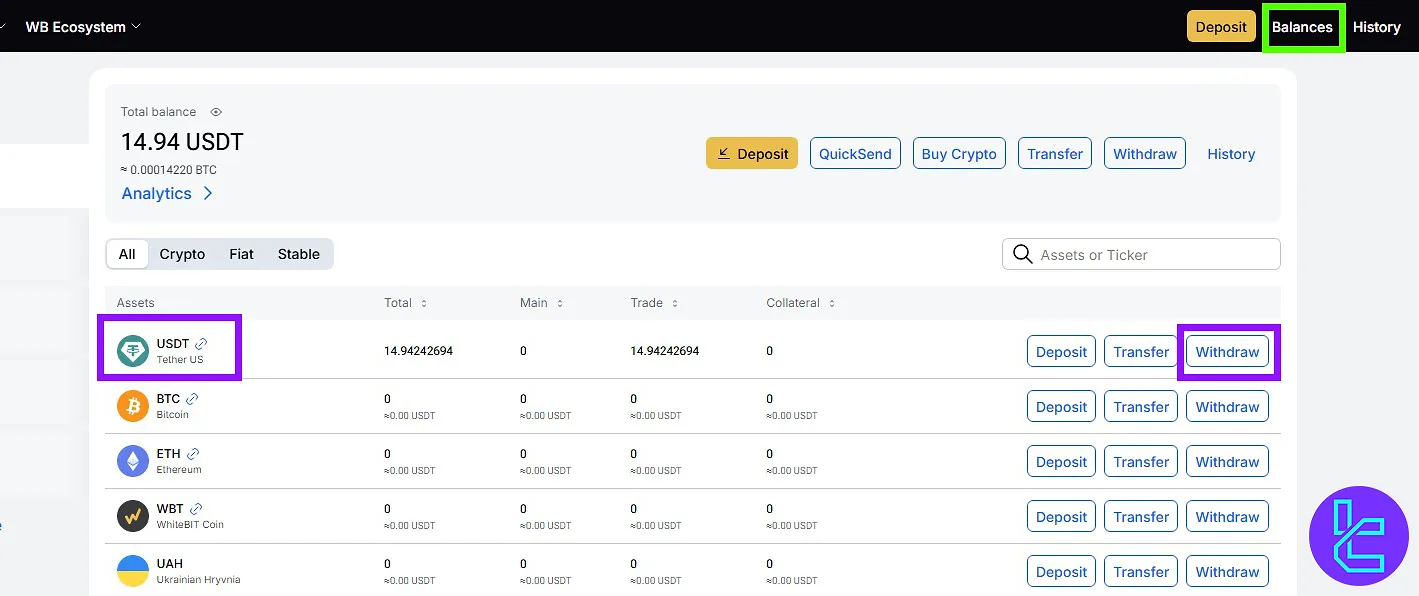Image resolution: width=1419 pixels, height=596 pixels.
Task: Click the 14.94 USDT total balance text
Action: pos(182,142)
